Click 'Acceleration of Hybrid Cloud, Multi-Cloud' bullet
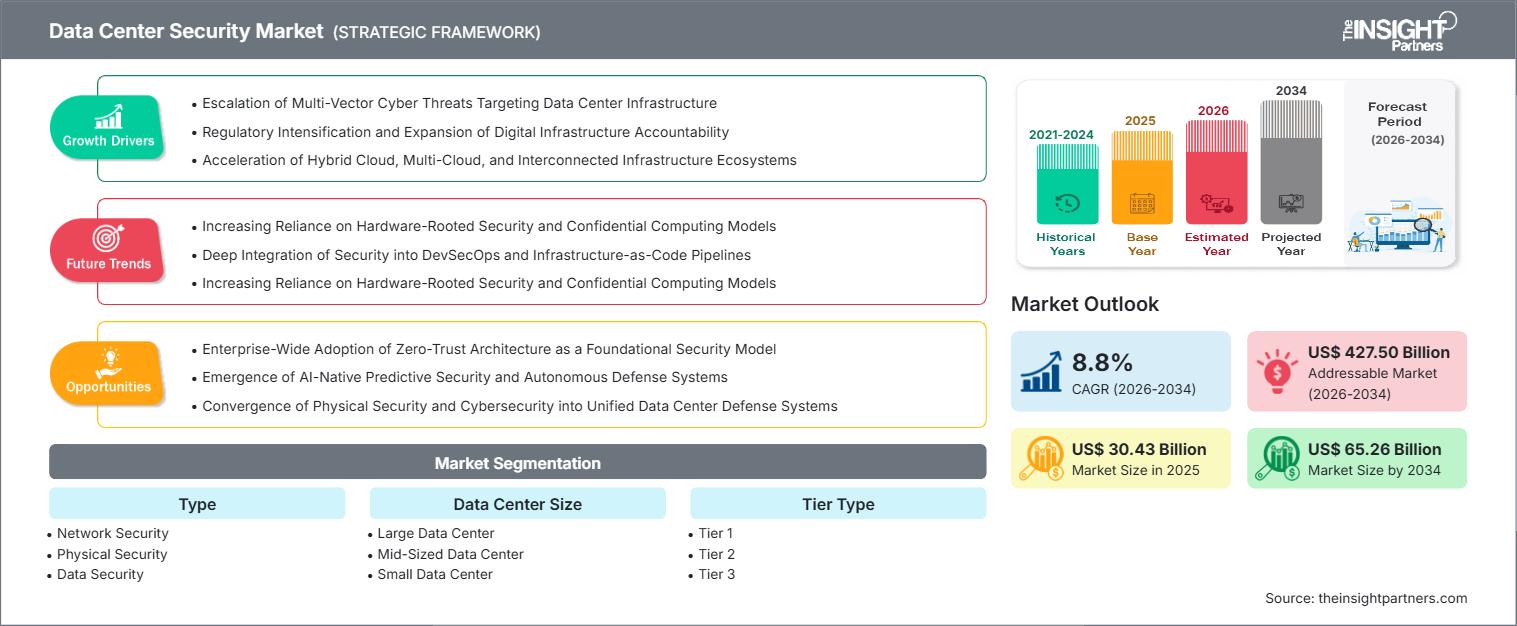 click(499, 160)
